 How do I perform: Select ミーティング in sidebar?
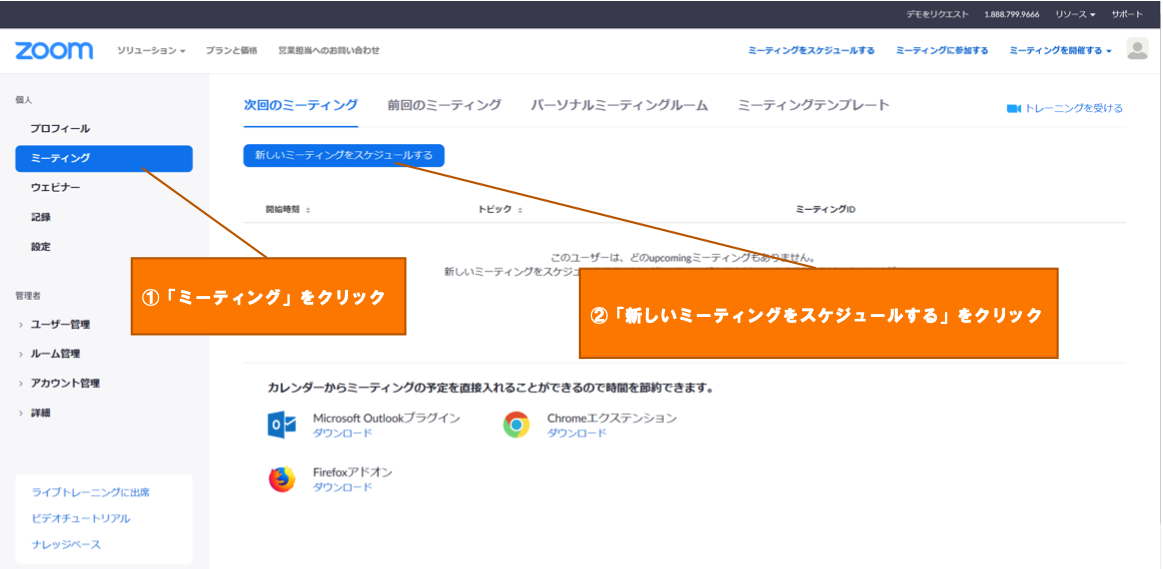104,158
